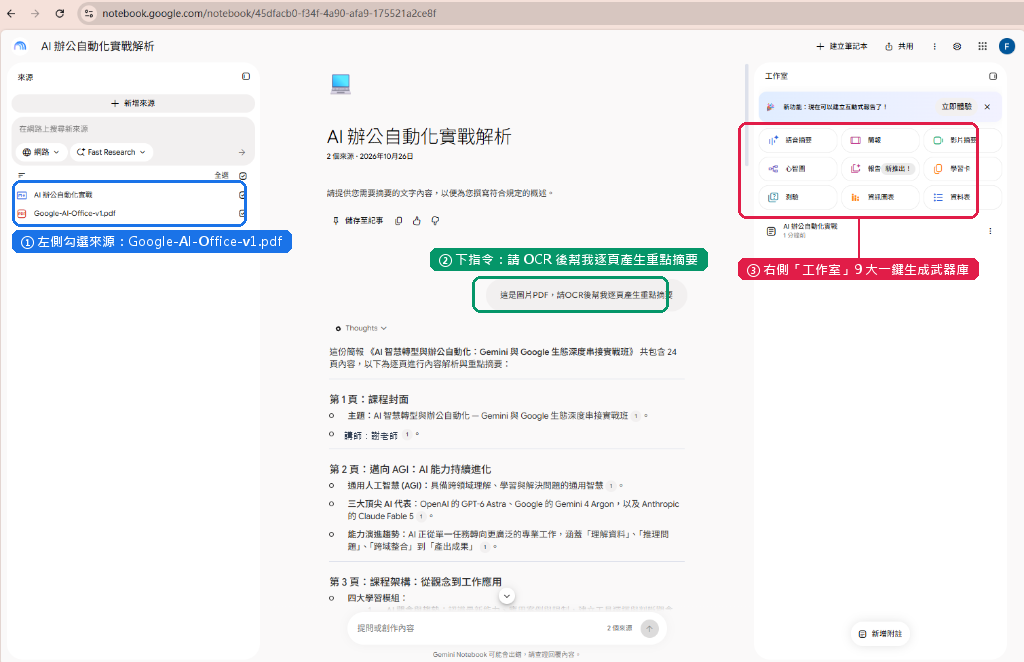Image resolution: width=1024 pixels, height=662 pixels.
Task: Open citation 1 after 通用人工智慧 (AGI) line
Action: pos(611,486)
